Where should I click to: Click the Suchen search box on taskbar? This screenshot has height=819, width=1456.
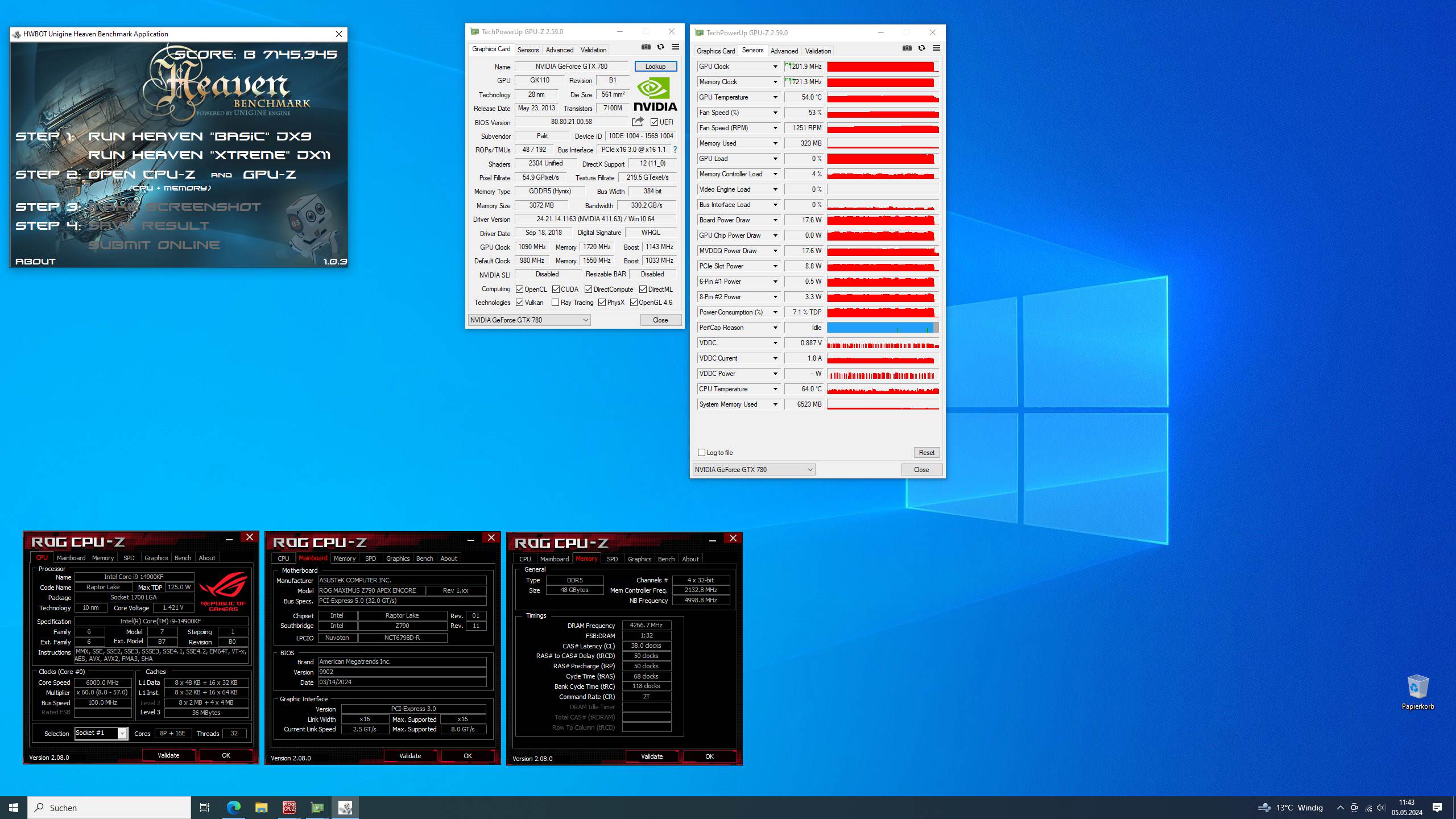click(109, 808)
